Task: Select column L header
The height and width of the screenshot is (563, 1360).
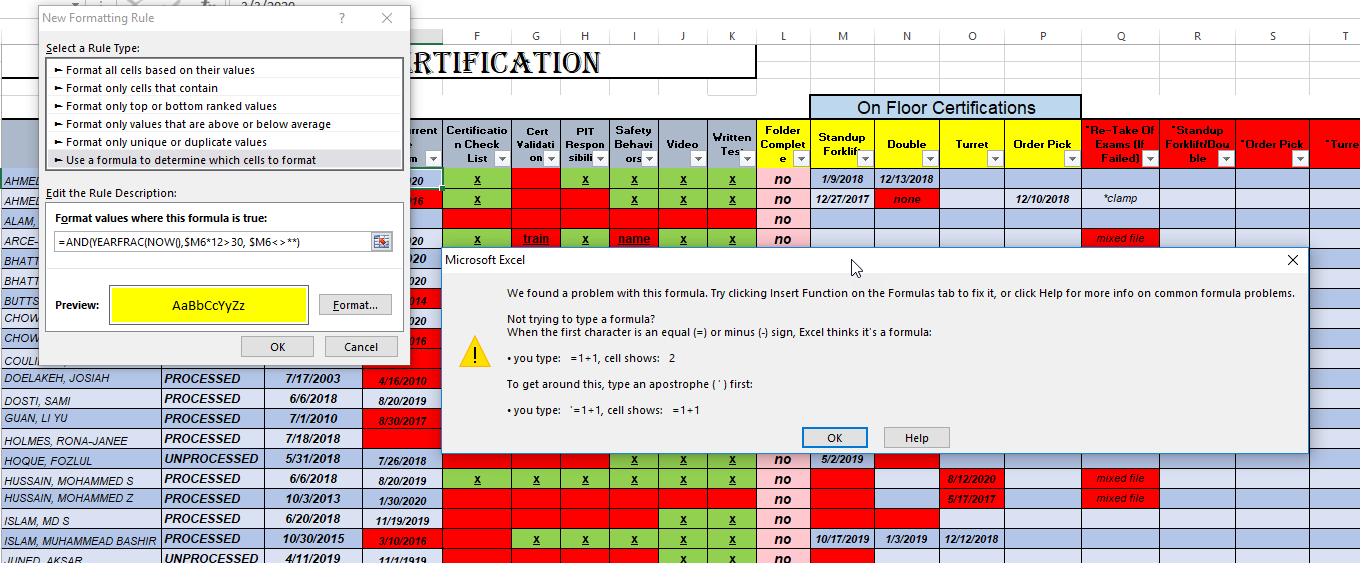Action: click(x=783, y=36)
